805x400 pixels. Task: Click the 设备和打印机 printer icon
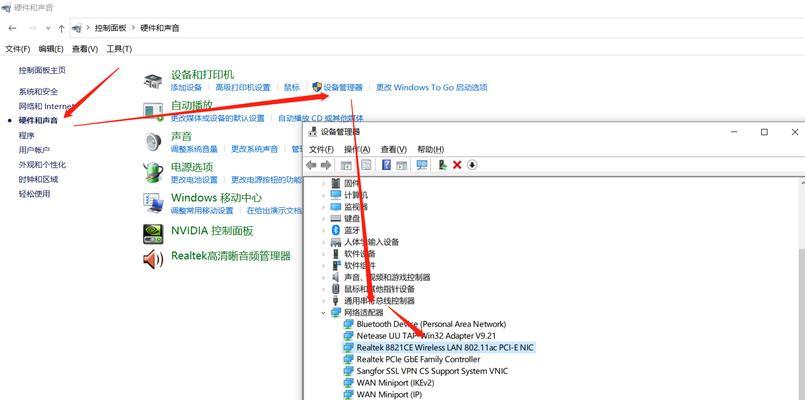(x=153, y=81)
